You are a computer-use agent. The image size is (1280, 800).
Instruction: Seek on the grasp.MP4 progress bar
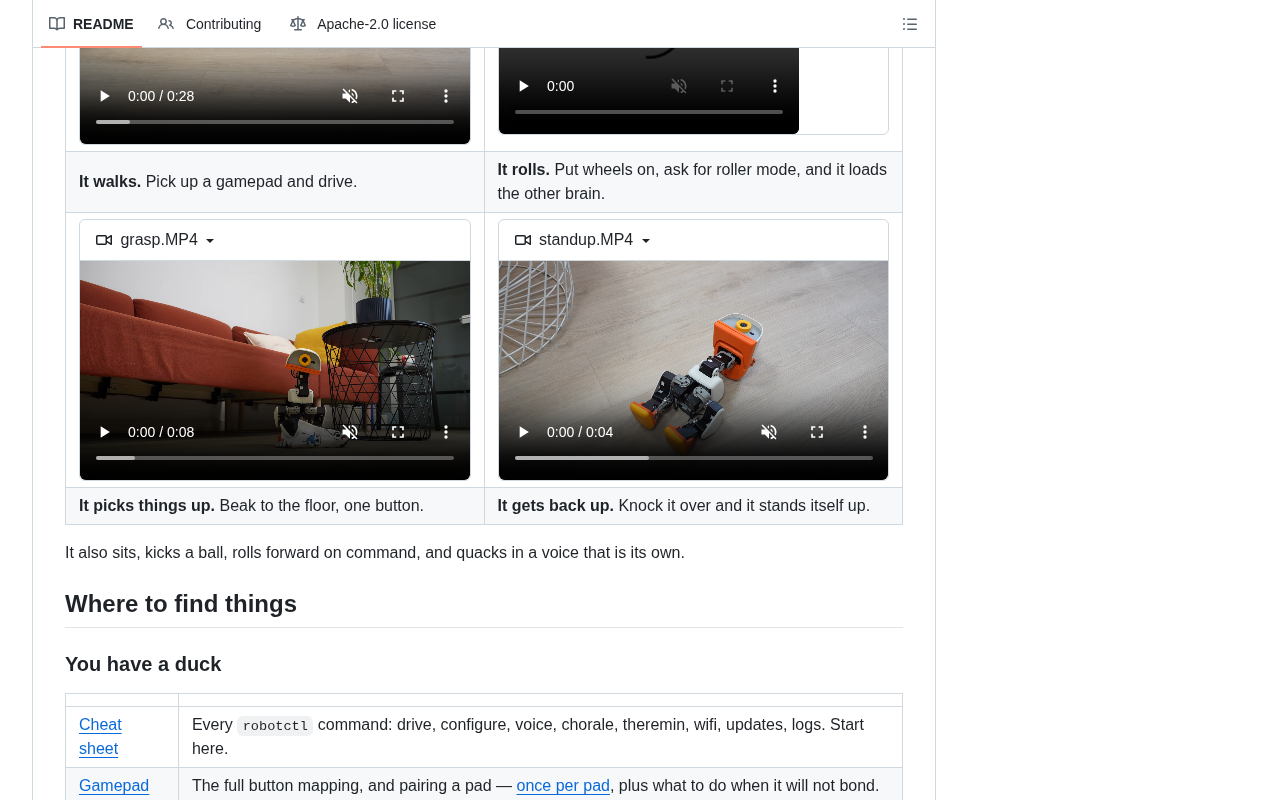click(275, 458)
